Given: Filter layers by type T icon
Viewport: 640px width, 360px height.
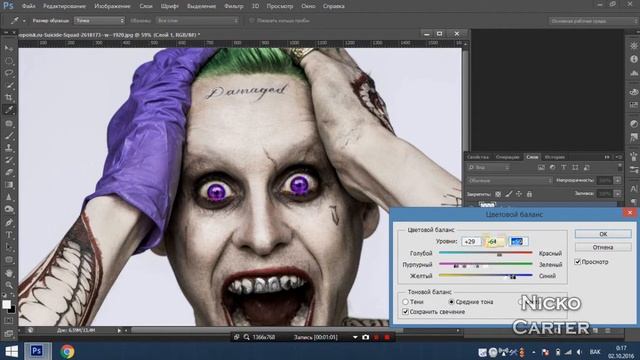Looking at the screenshot, I should pos(564,167).
